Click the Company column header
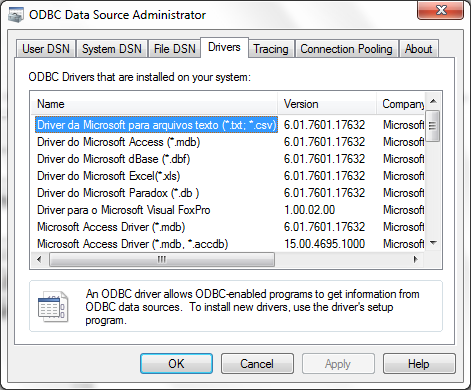 click(401, 104)
